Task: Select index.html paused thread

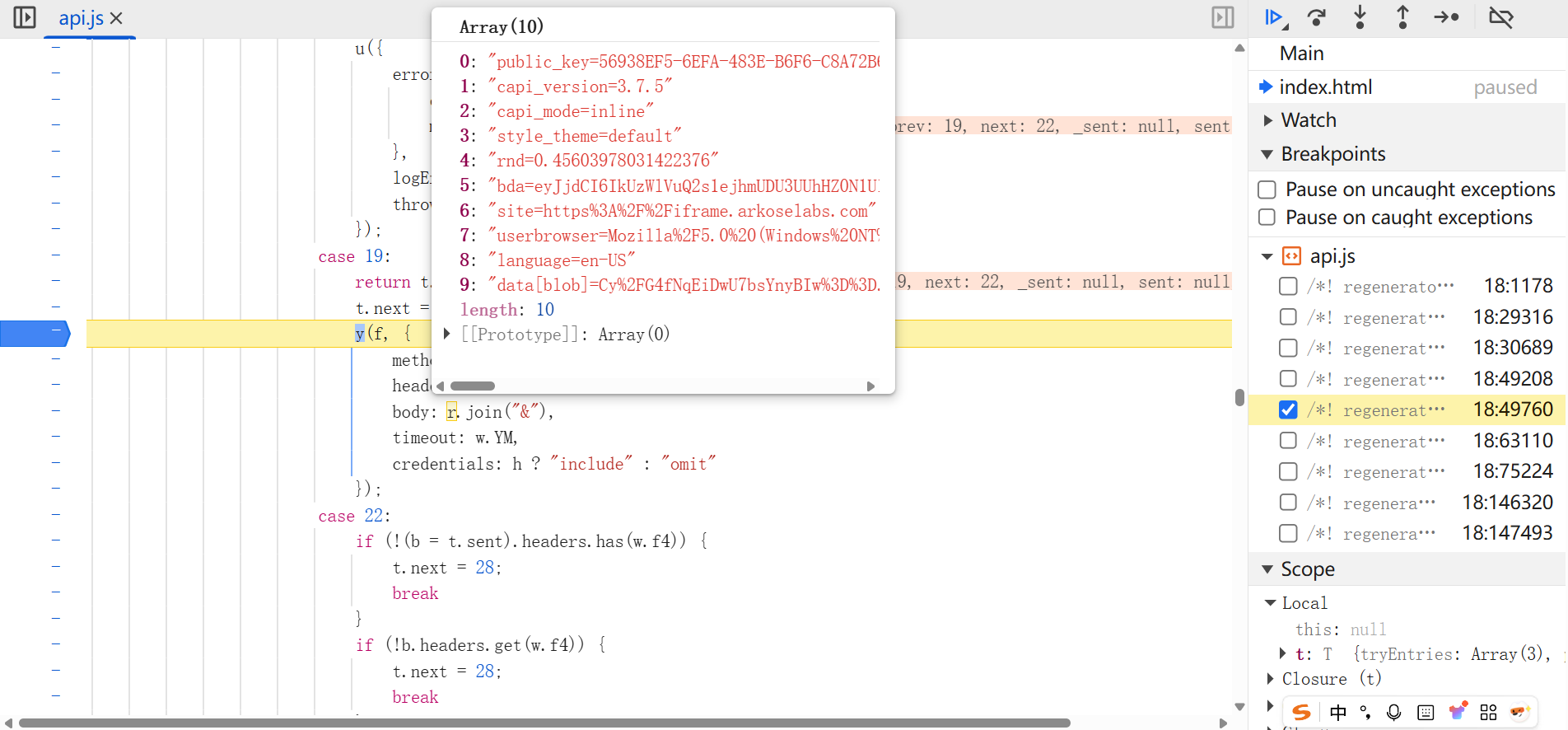Action: (x=1325, y=87)
